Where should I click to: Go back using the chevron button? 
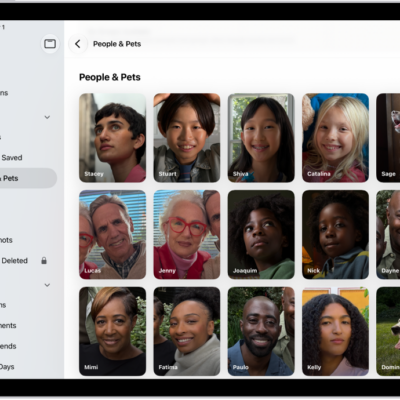pyautogui.click(x=78, y=44)
